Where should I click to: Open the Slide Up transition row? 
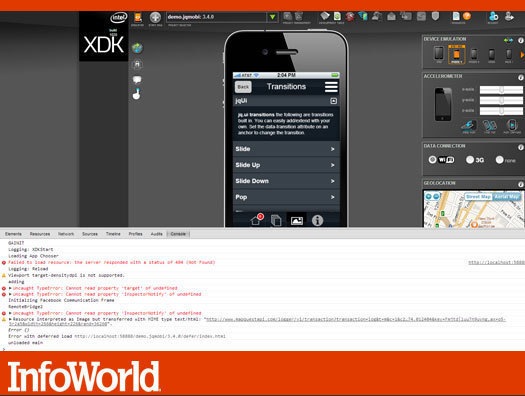click(286, 165)
